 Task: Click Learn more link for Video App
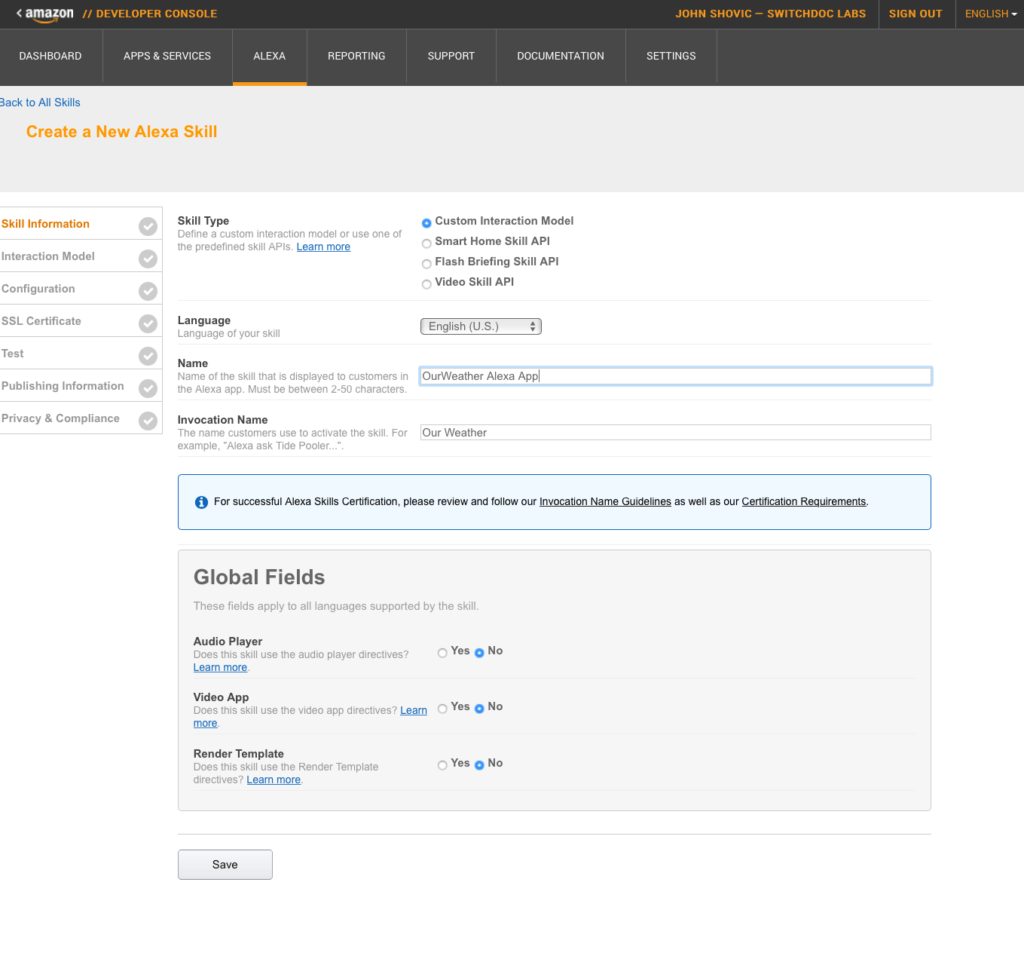[x=413, y=710]
